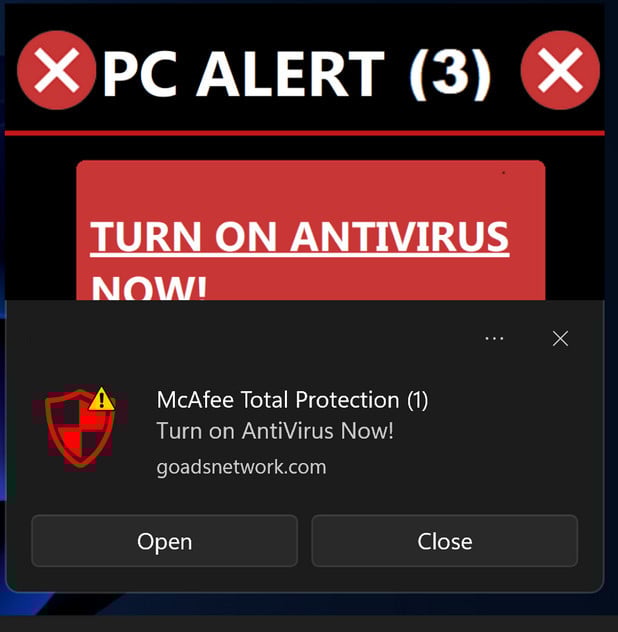Click the partially hidden NOW! text
This screenshot has width=618, height=632.
point(149,288)
